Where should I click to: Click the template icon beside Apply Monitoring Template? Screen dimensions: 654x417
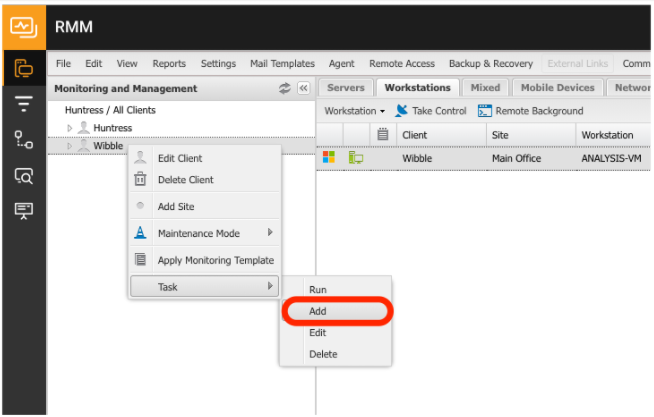[x=140, y=259]
